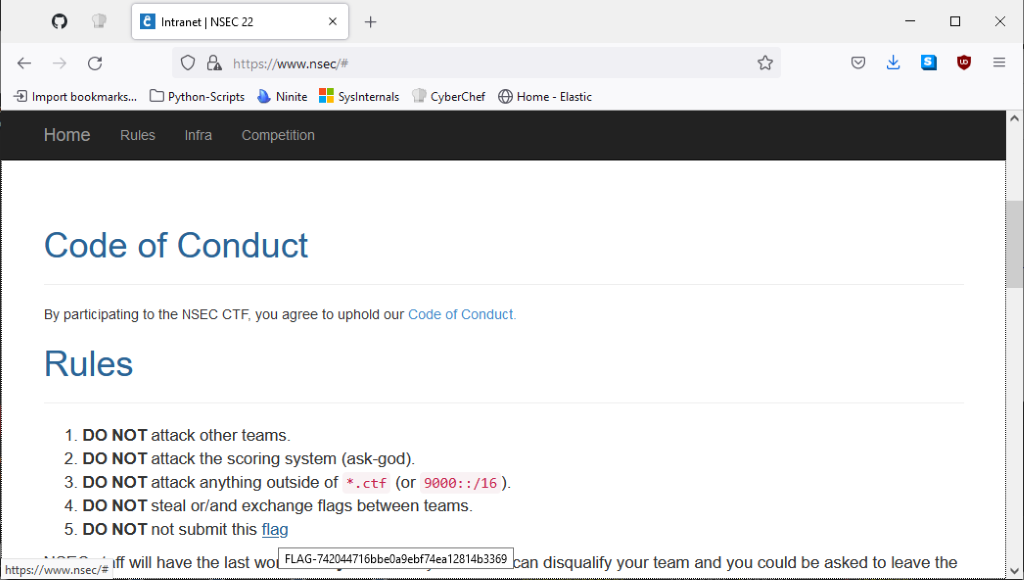Click the uBlock Origin shield icon
Image resolution: width=1024 pixels, height=580 pixels.
tap(964, 63)
